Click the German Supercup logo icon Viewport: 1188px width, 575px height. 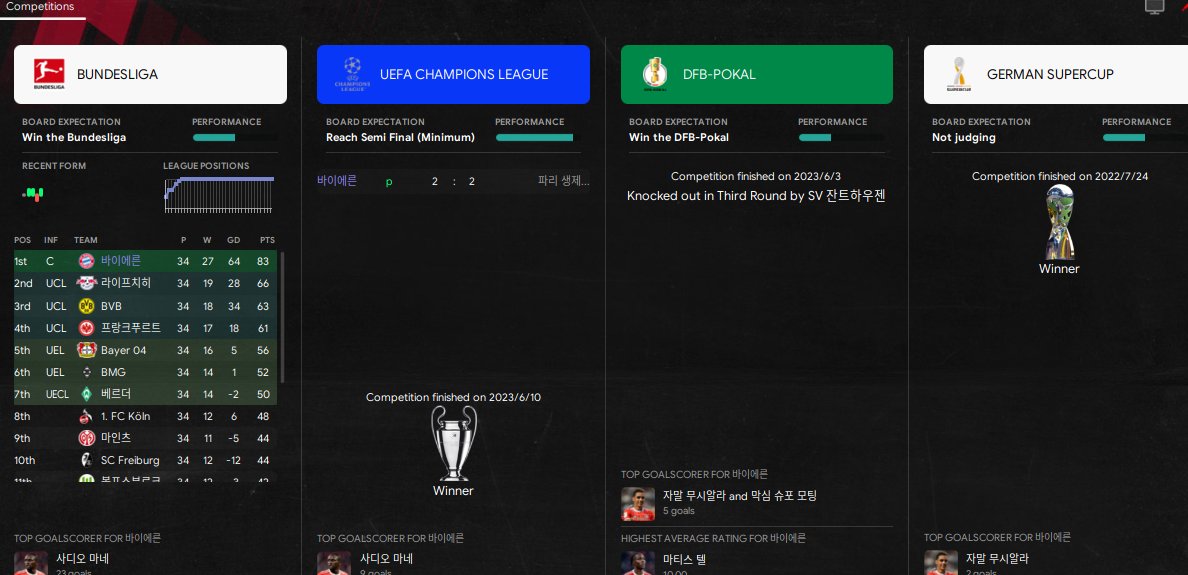tap(958, 74)
